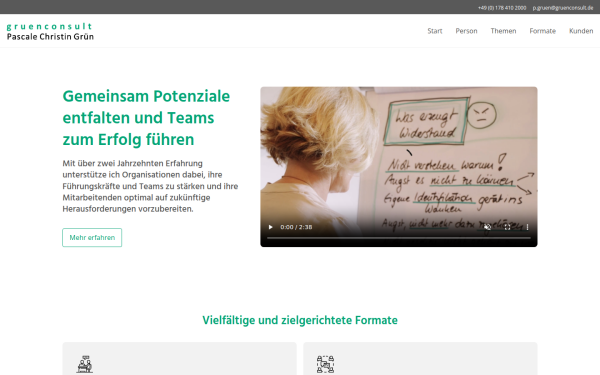
Task: Email p.gruen@gruenconsult.de from the top bar
Action: pyautogui.click(x=562, y=8)
